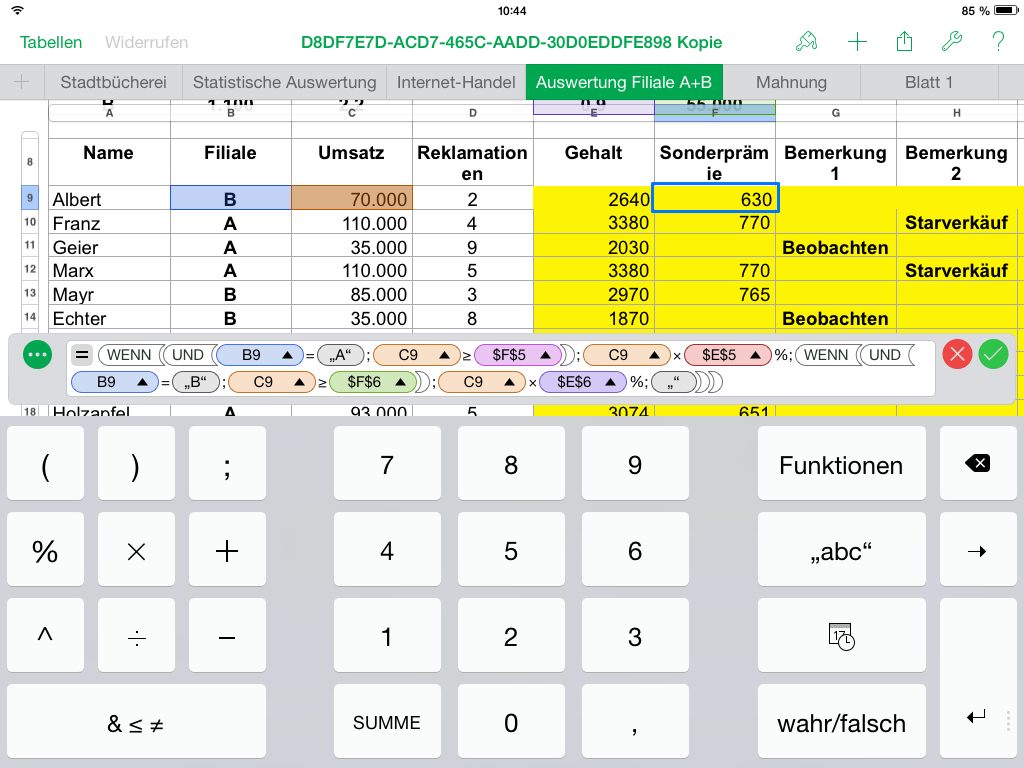Tap the date/time key on the keyboard

pos(841,635)
